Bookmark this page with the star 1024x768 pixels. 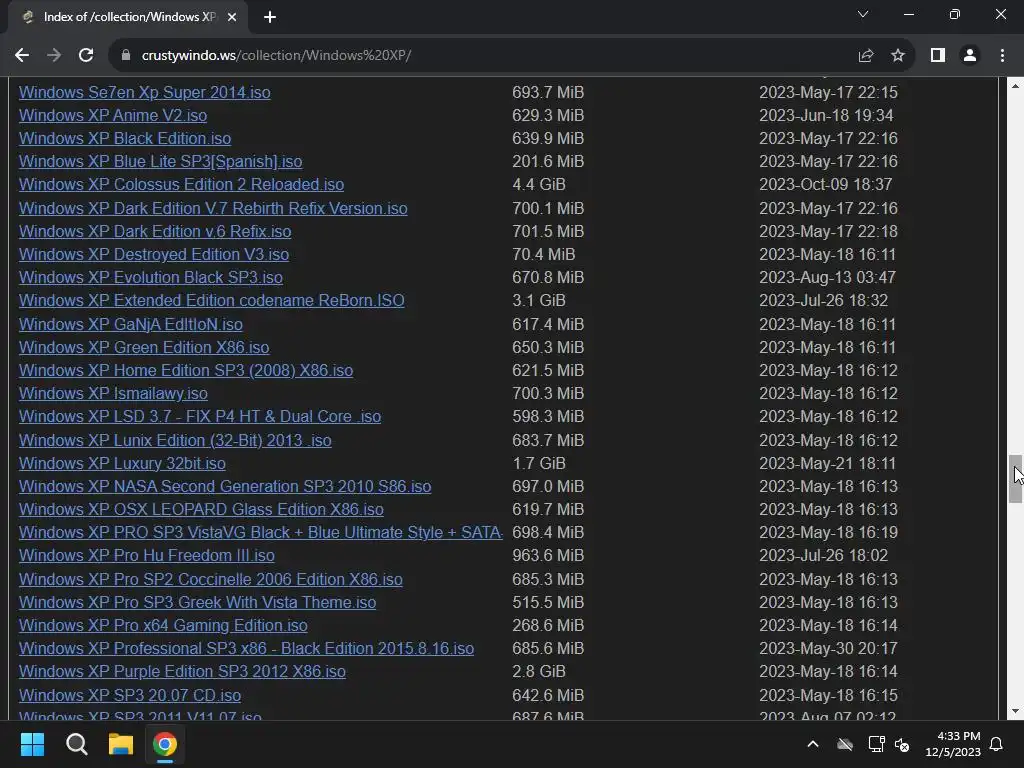coord(898,56)
